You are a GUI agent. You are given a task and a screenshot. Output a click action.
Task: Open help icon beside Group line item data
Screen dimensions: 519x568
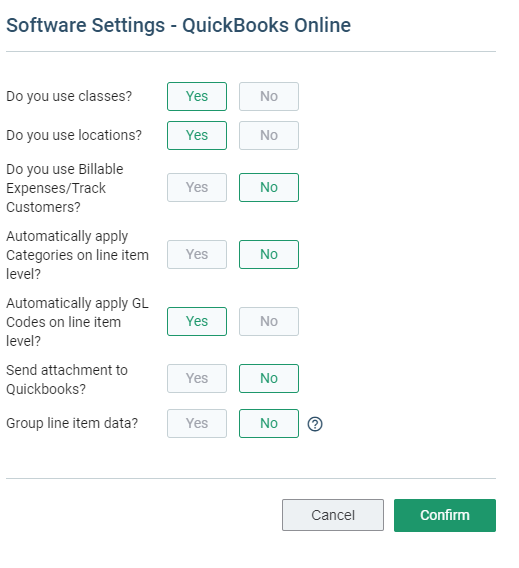pos(315,424)
